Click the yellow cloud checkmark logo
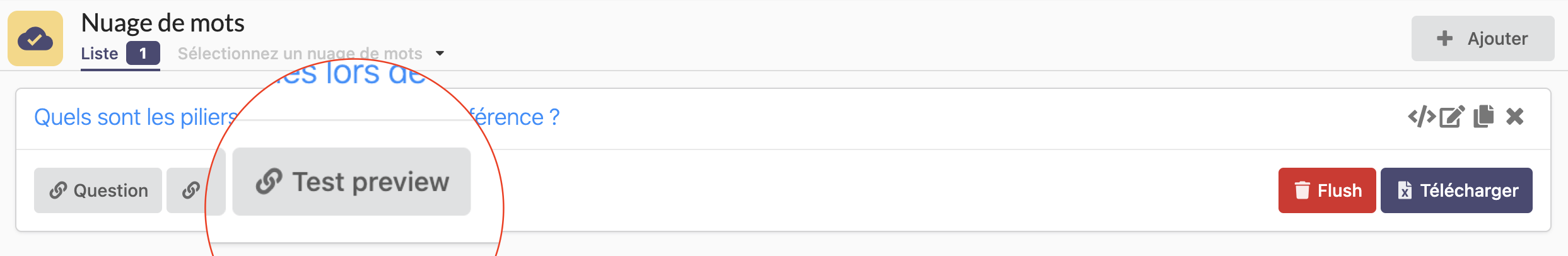This screenshot has width=1568, height=256. tap(35, 38)
